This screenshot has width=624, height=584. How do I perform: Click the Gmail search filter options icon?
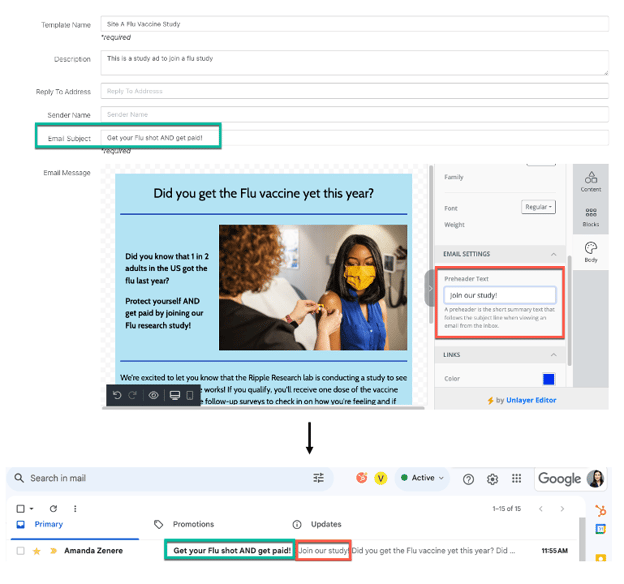tap(319, 478)
